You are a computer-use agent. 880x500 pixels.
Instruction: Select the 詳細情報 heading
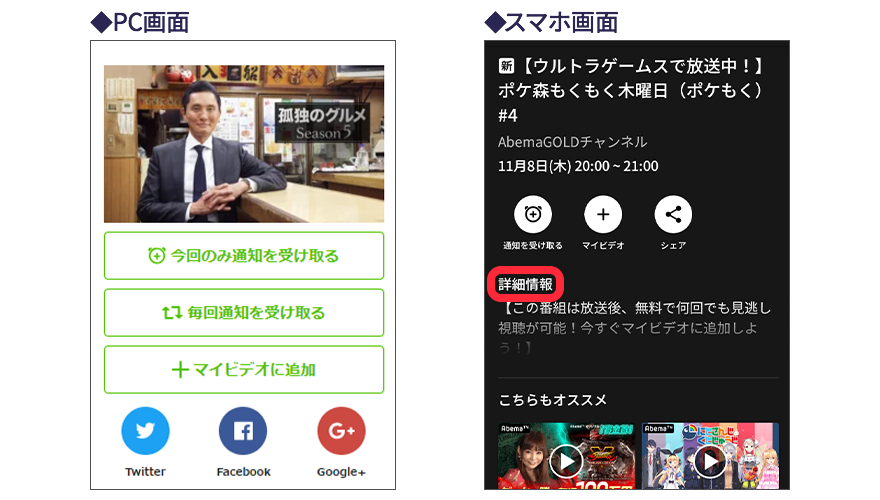pos(525,285)
